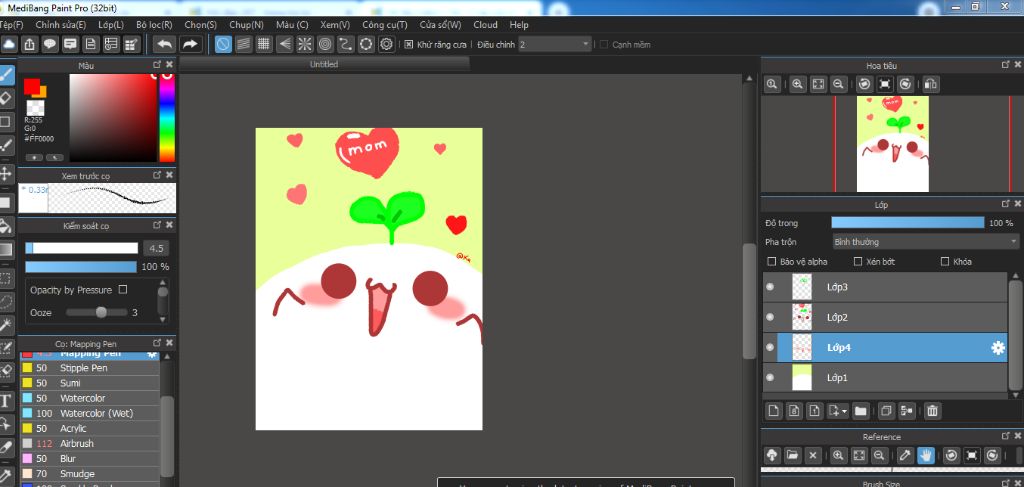Select the Eraser tool in left toolbox
The width and height of the screenshot is (1024, 487).
(x=7, y=98)
